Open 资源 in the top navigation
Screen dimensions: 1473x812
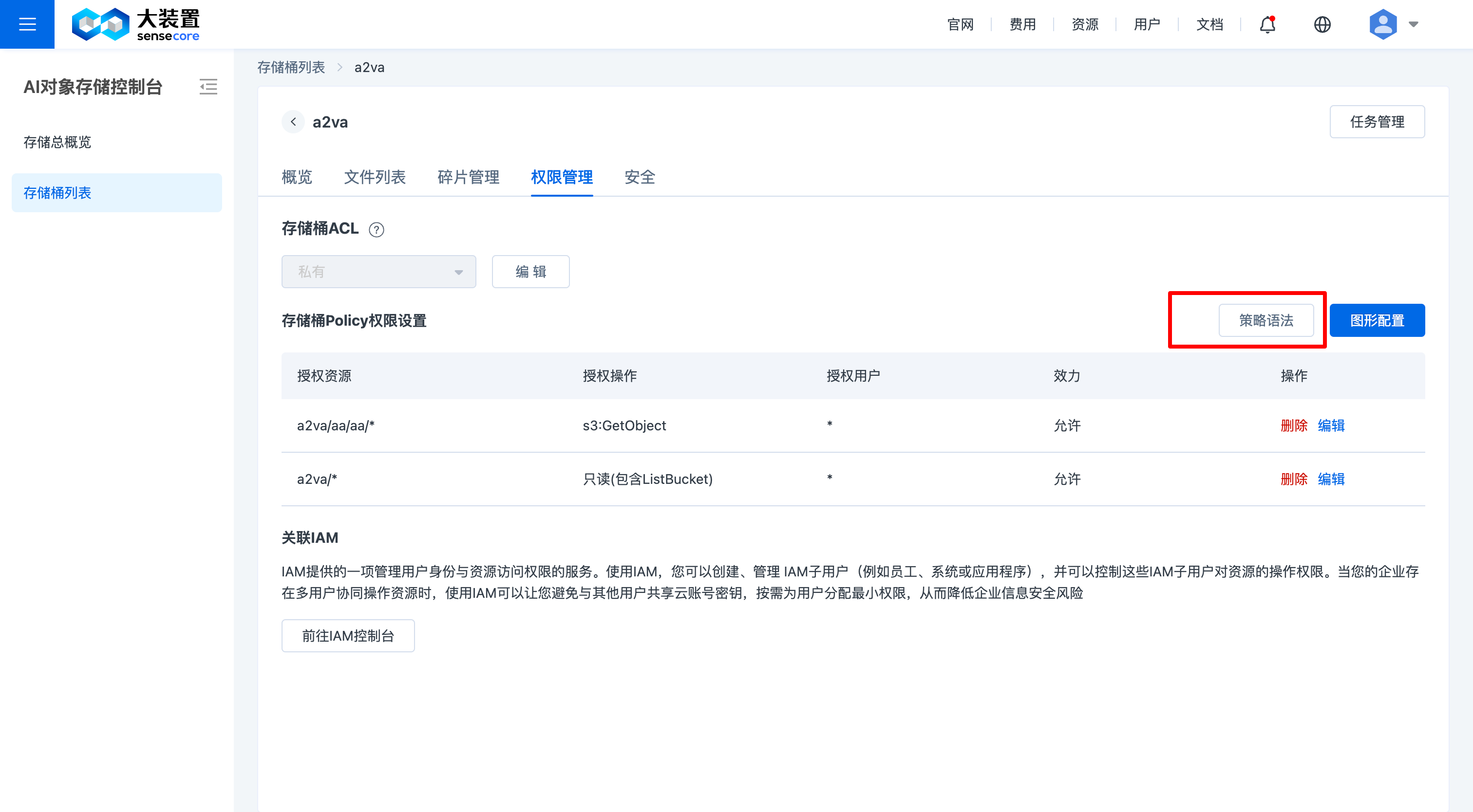(x=1084, y=24)
